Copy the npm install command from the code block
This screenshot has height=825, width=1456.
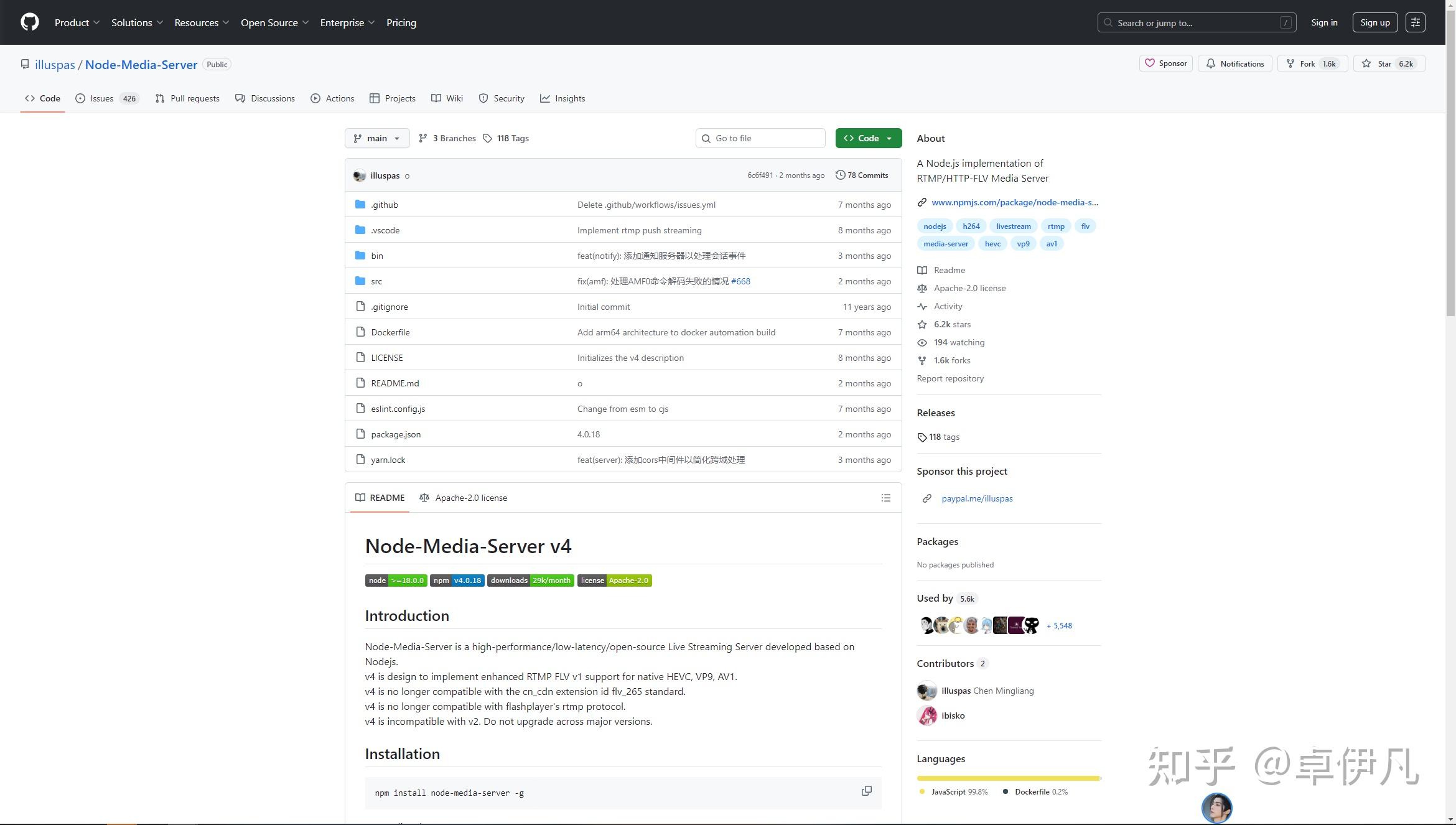pyautogui.click(x=866, y=791)
